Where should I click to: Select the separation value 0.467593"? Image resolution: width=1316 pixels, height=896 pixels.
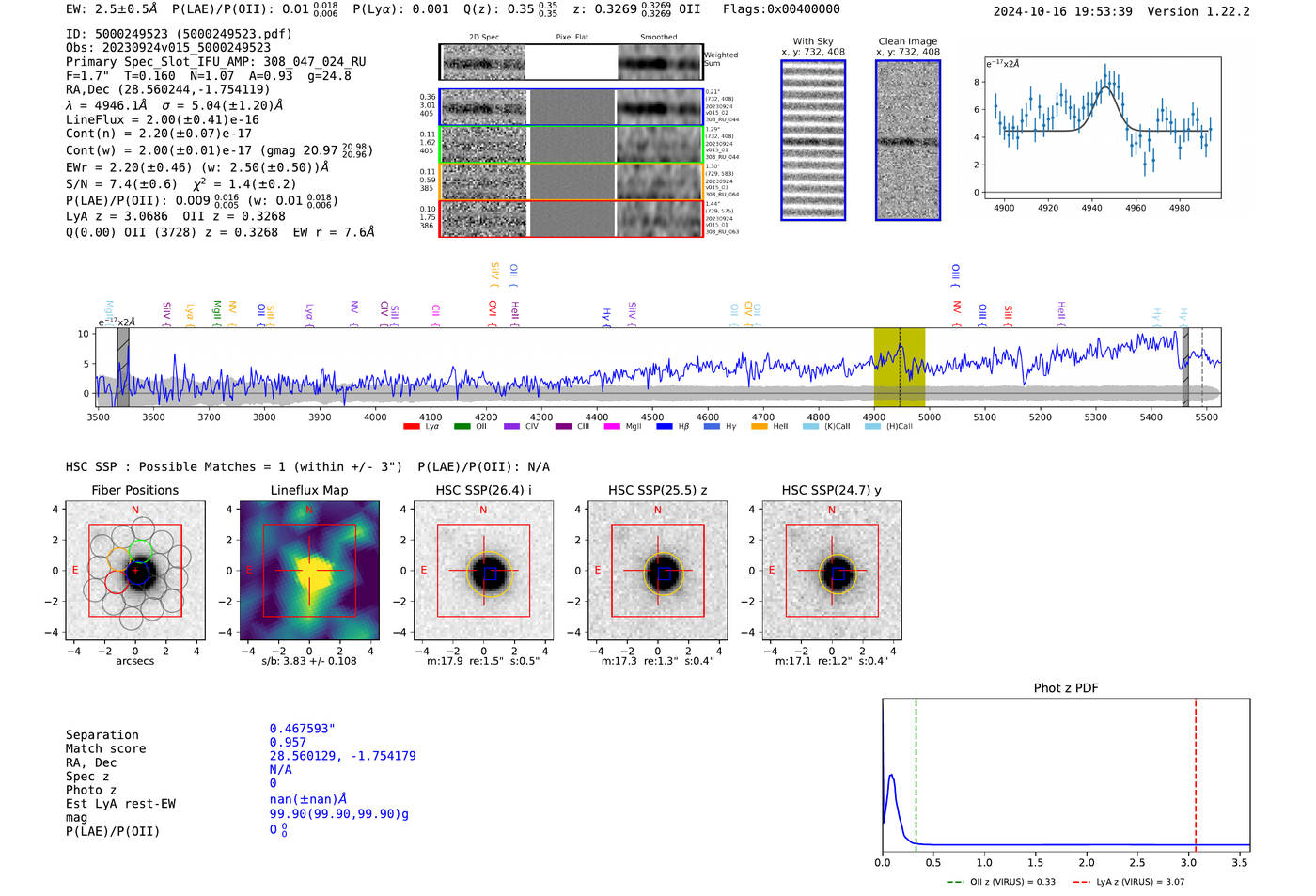point(303,729)
